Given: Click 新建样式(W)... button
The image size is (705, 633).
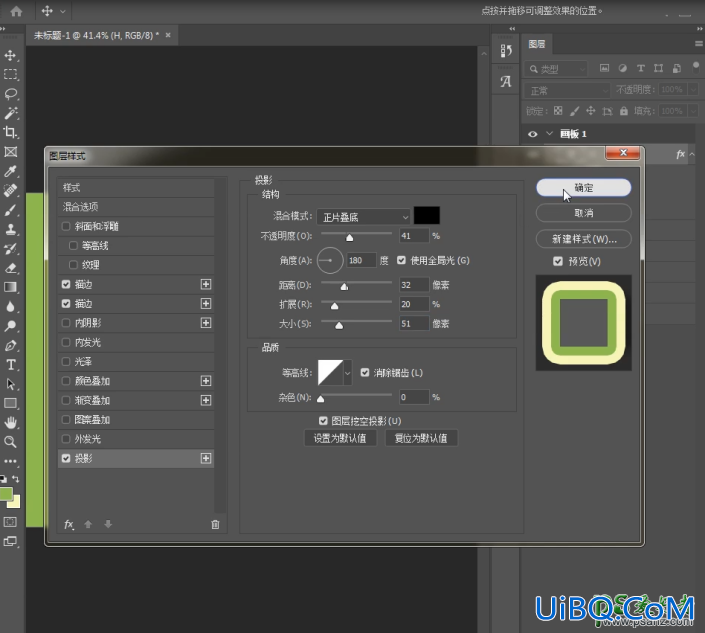Looking at the screenshot, I should 584,239.
